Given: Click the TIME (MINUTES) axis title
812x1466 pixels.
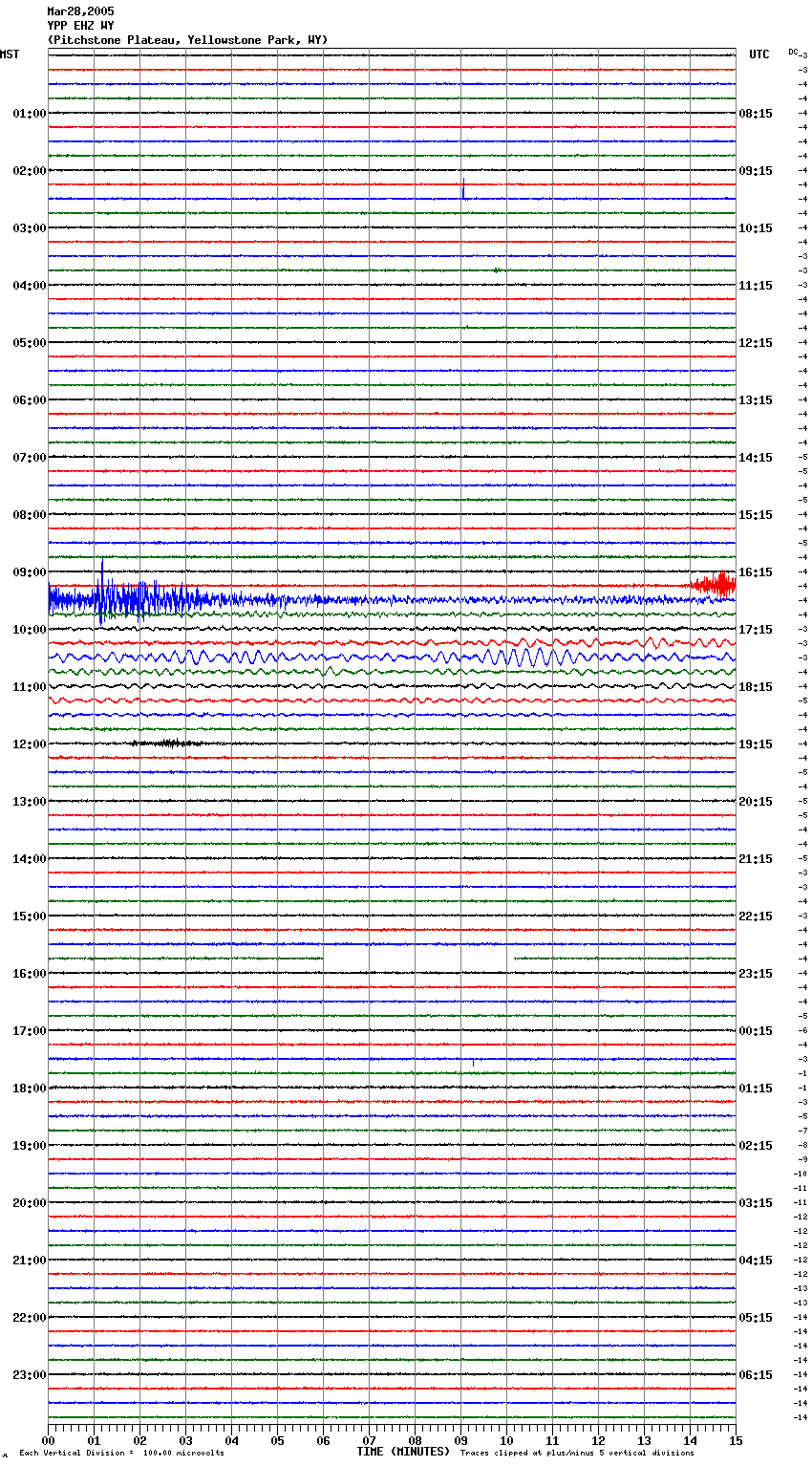Looking at the screenshot, I should [x=403, y=1452].
